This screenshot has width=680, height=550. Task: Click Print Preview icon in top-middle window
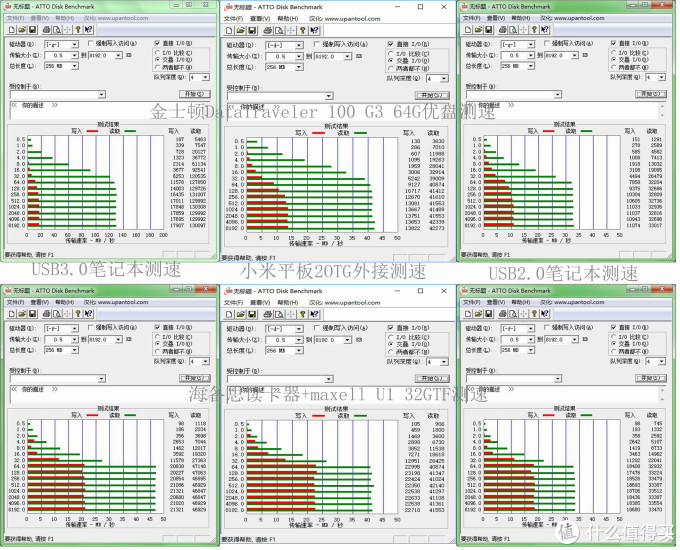pos(279,30)
